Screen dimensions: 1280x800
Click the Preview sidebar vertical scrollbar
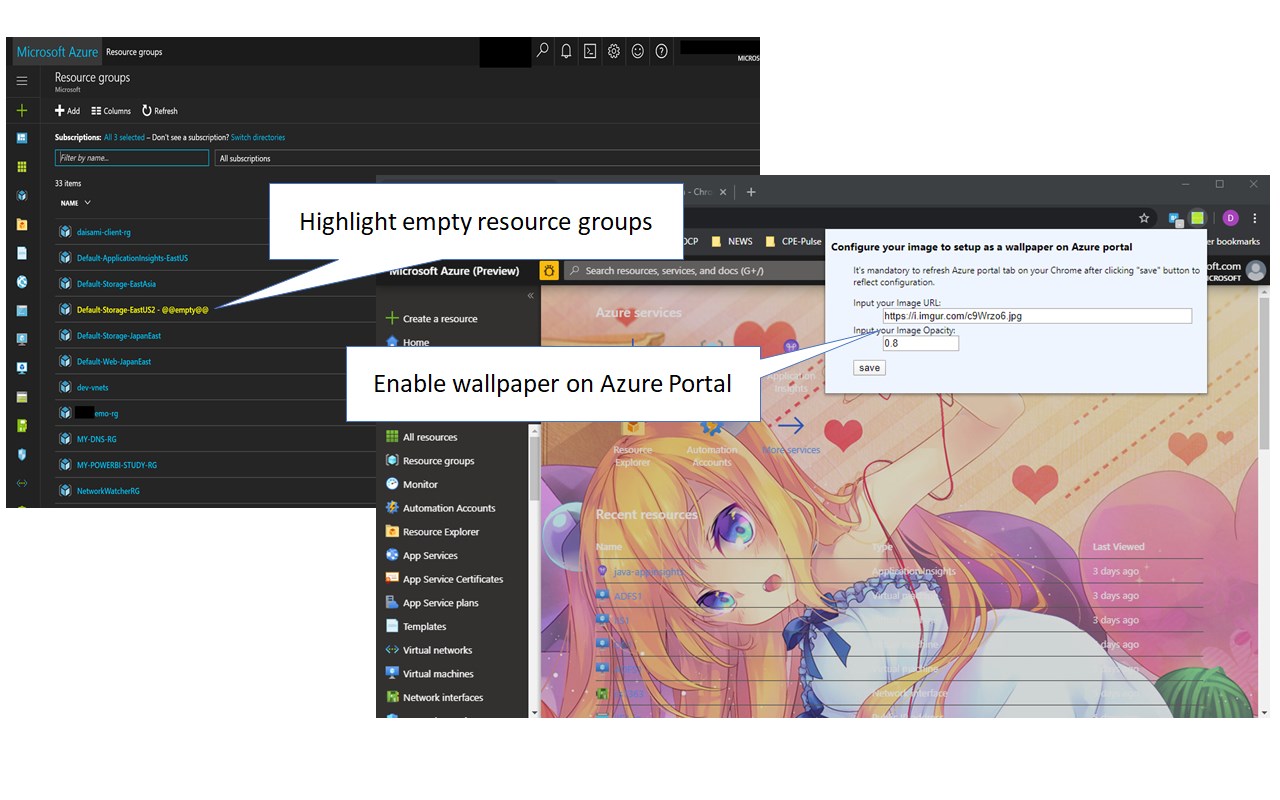tap(534, 470)
